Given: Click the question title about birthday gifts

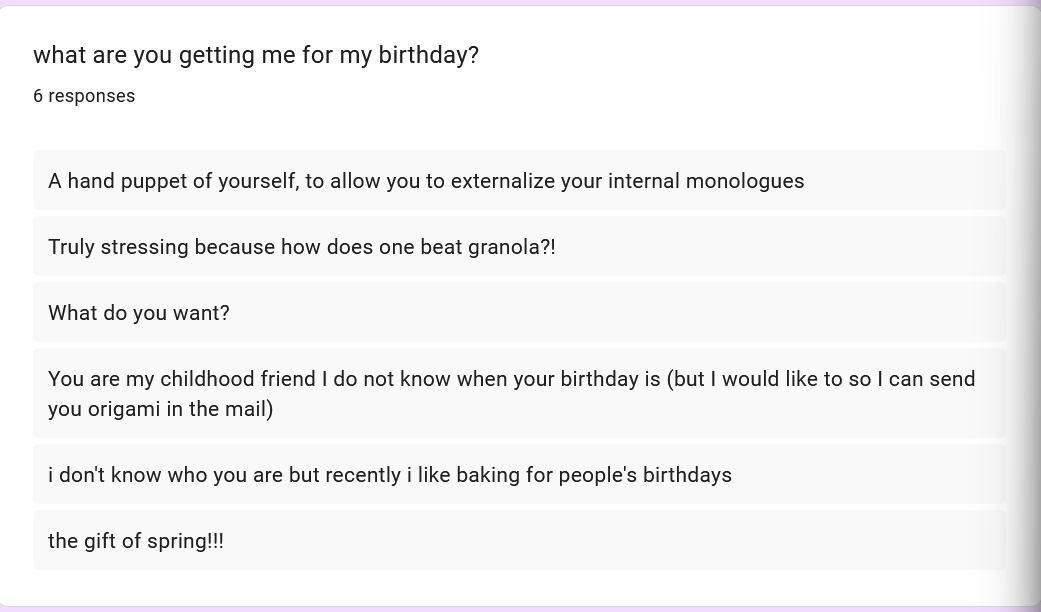Looking at the screenshot, I should tap(255, 55).
